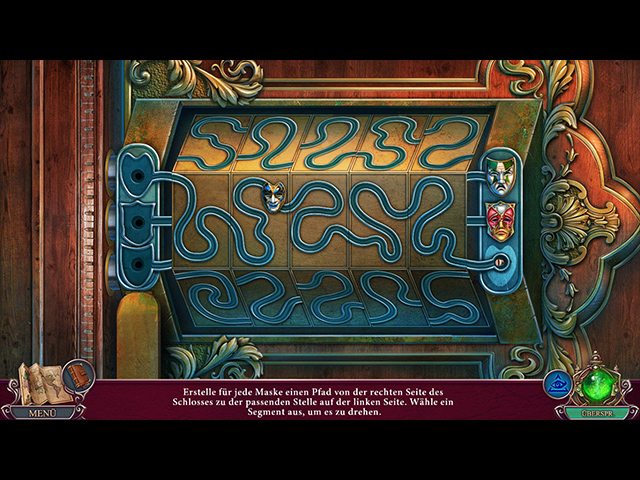Click the upper first-column pipe tile
This screenshot has height=480, width=640.
[x=207, y=143]
